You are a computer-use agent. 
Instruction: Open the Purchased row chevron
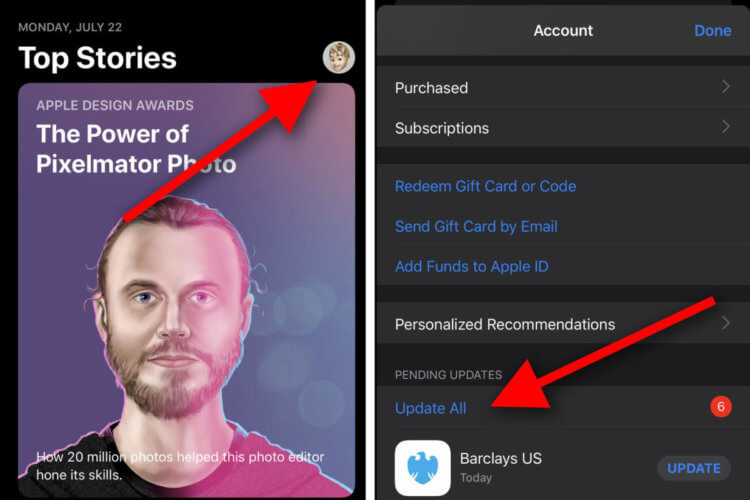[x=726, y=87]
